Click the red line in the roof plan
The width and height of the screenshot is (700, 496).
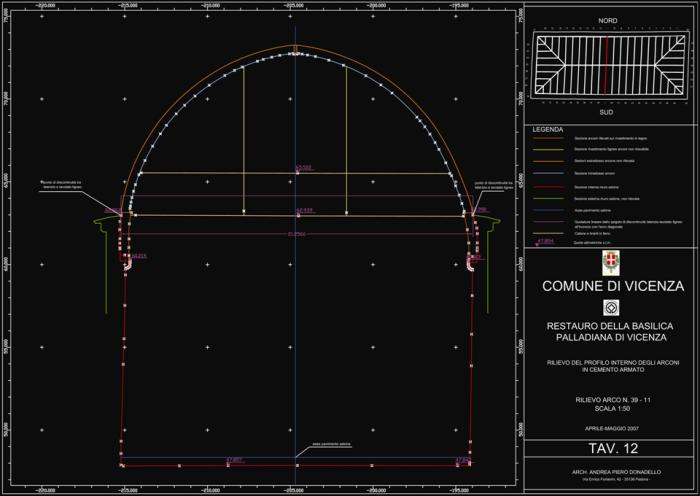pyautogui.click(x=608, y=68)
